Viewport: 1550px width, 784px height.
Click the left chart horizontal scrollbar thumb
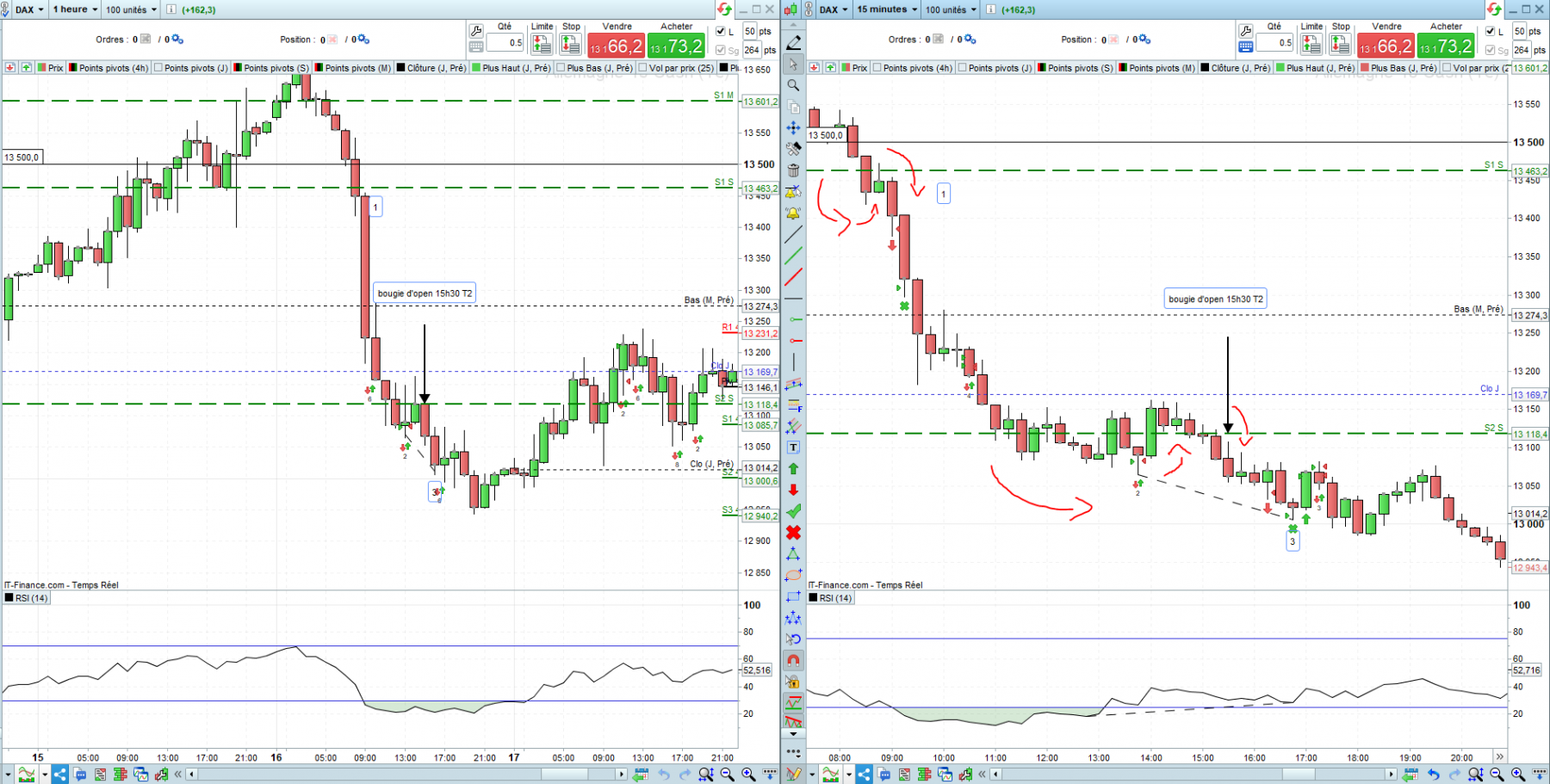tap(564, 775)
